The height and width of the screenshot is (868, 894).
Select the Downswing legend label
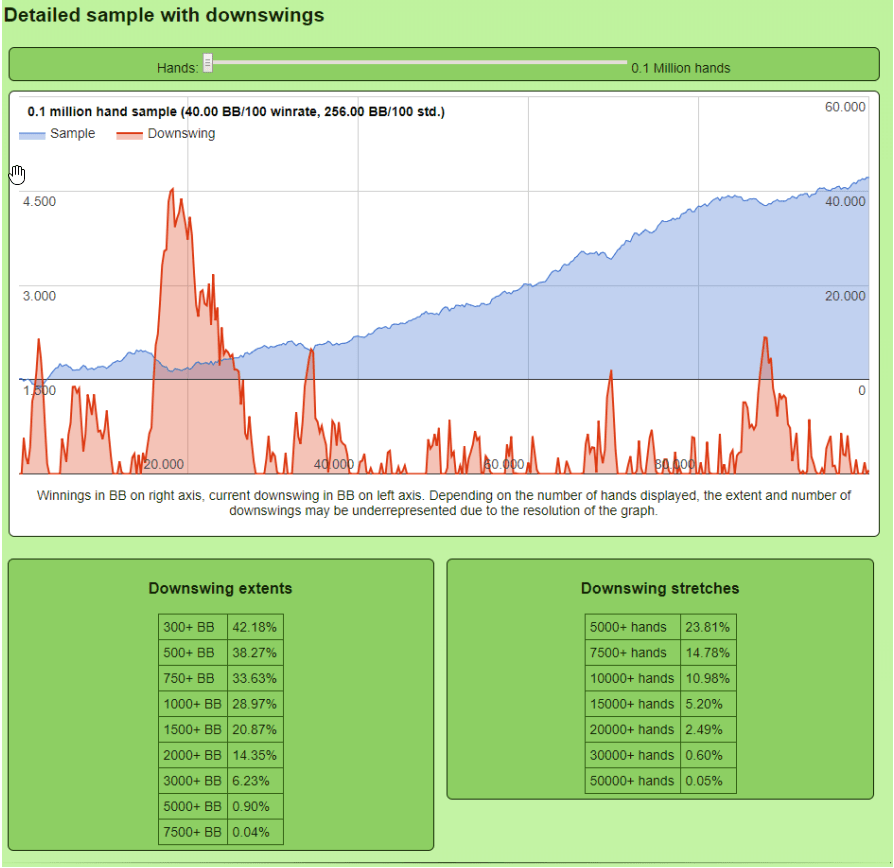(181, 134)
